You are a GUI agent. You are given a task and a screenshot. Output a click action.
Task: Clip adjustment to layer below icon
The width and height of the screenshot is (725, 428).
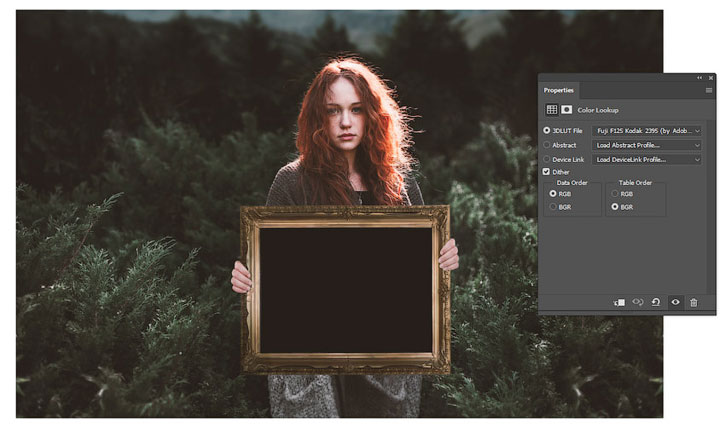point(619,302)
